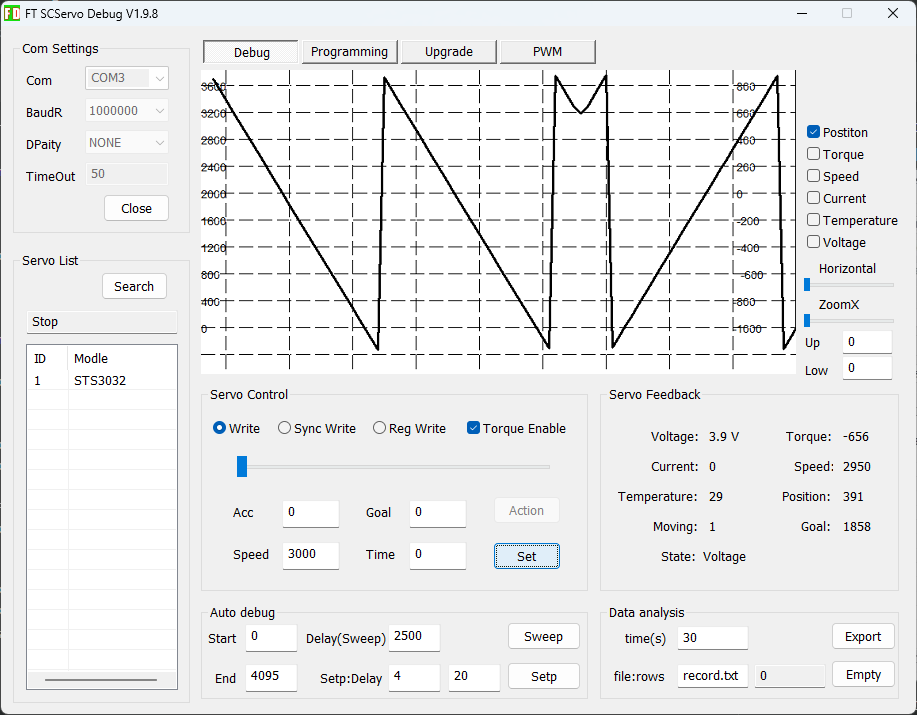
Task: Enable the Speed graph checkbox
Action: pyautogui.click(x=813, y=176)
